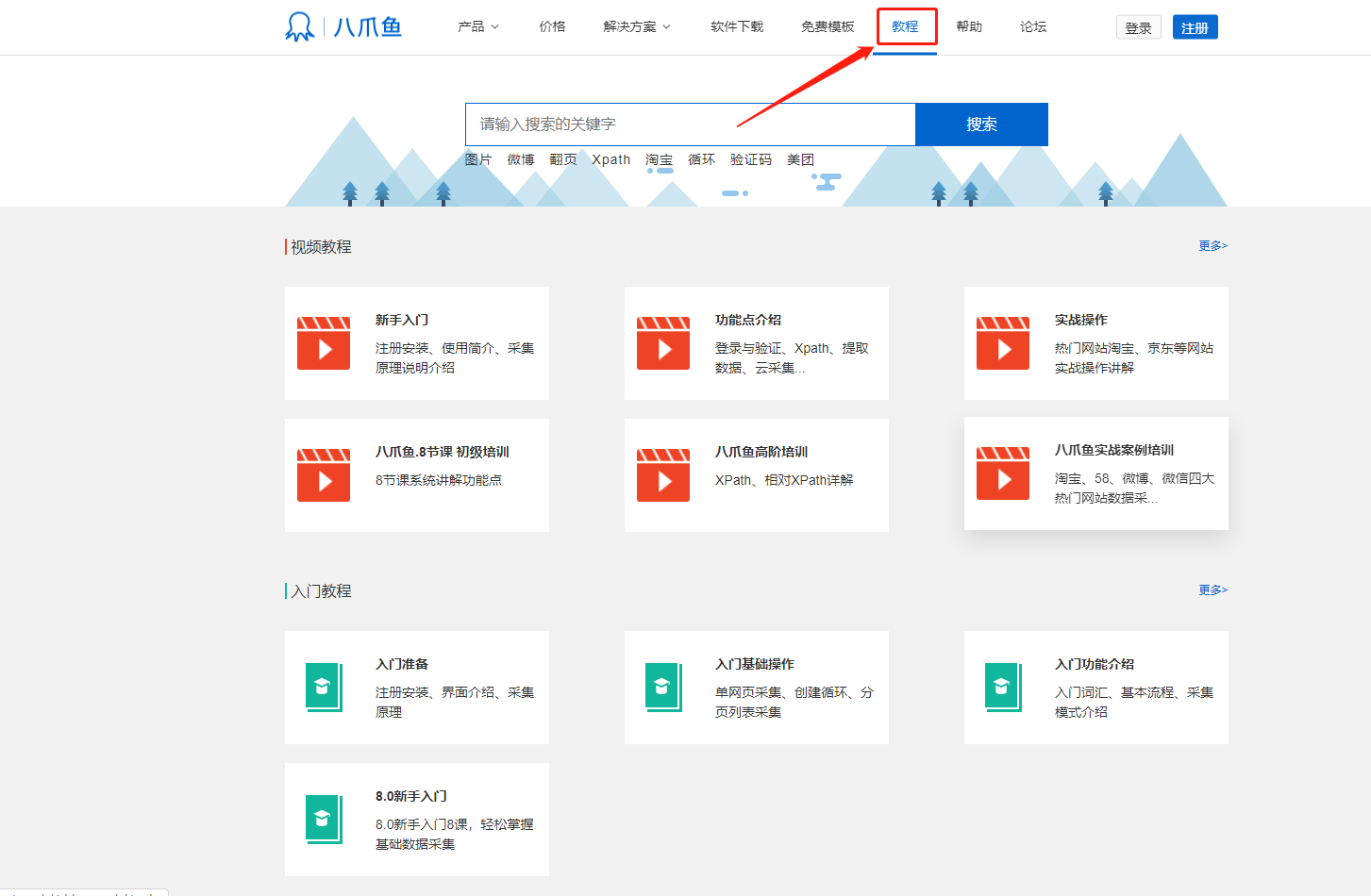Open the 功能点介绍 card title
Viewport: 1371px width, 896px height.
pyautogui.click(x=748, y=320)
